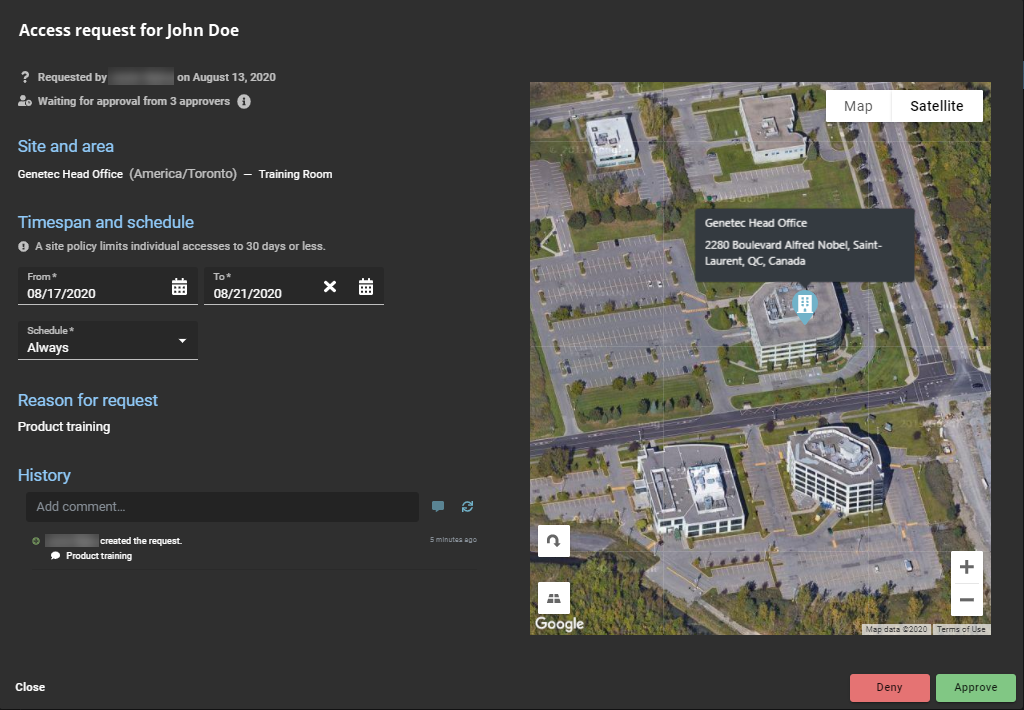Viewport: 1024px width, 710px height.
Task: Switch to Satellite view tab
Action: [936, 106]
